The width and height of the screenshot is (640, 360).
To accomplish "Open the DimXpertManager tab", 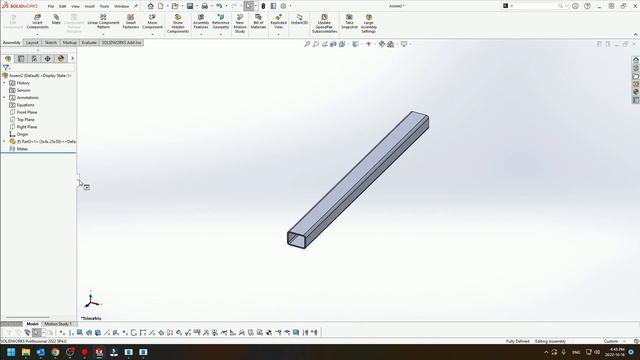I will tap(48, 59).
